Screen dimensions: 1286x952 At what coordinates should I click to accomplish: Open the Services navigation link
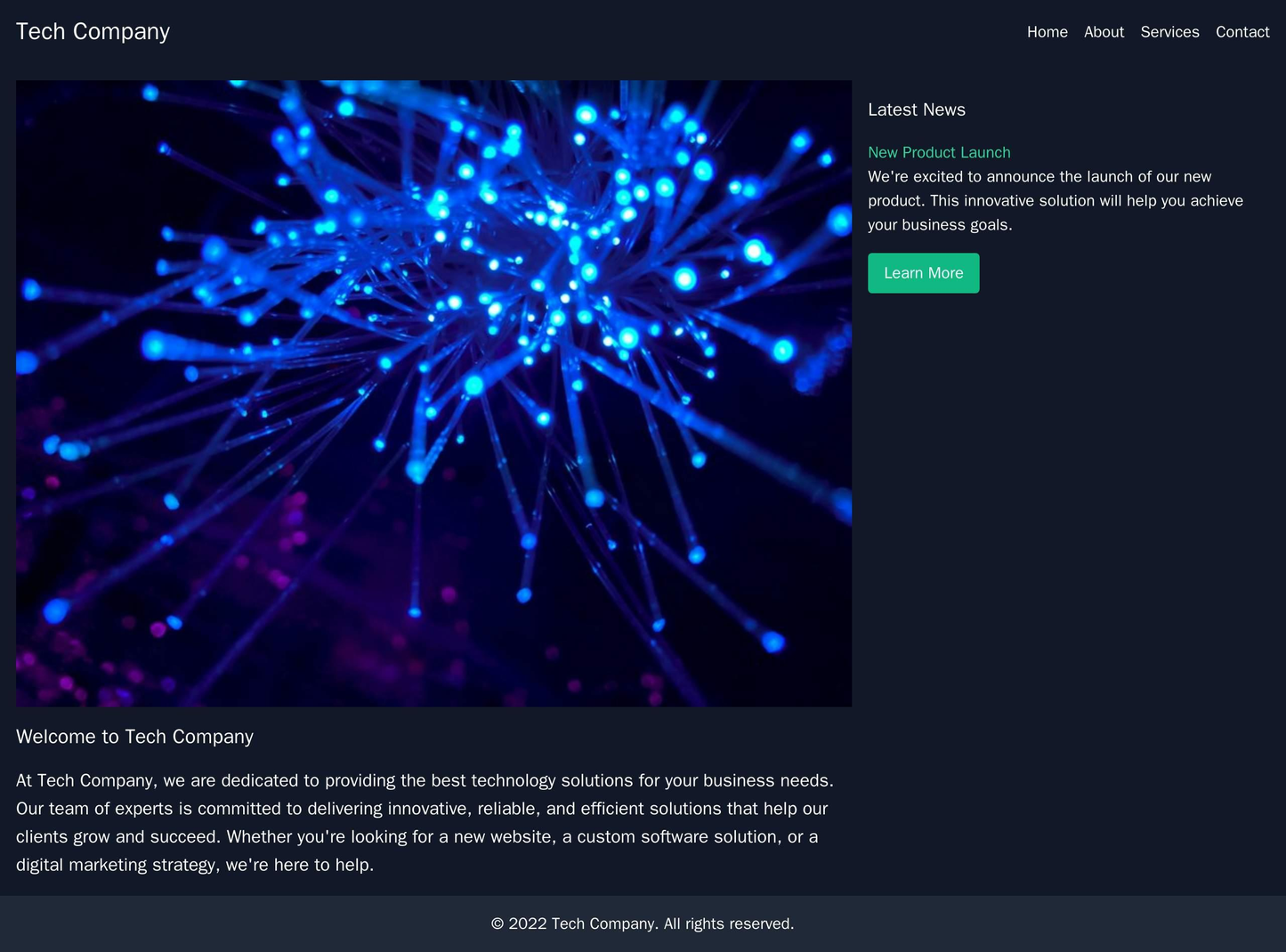1169,32
